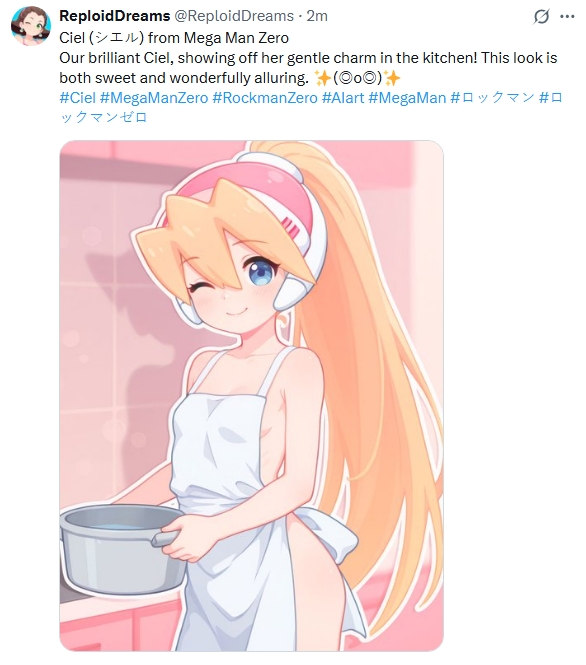Screen dimensions: 586x665
Task: Click the blank area right of the image
Action: (513, 396)
